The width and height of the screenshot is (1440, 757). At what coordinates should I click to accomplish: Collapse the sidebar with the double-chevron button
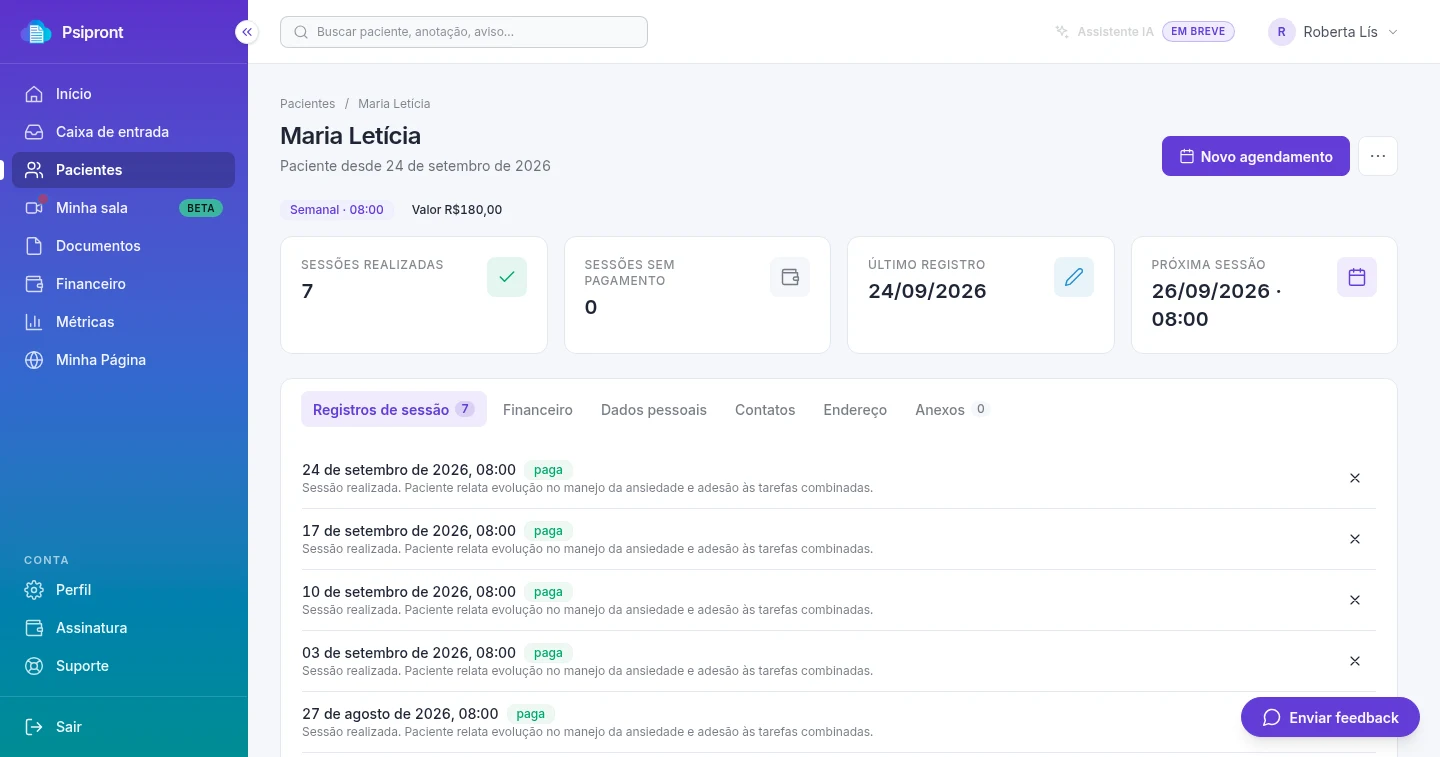247,32
